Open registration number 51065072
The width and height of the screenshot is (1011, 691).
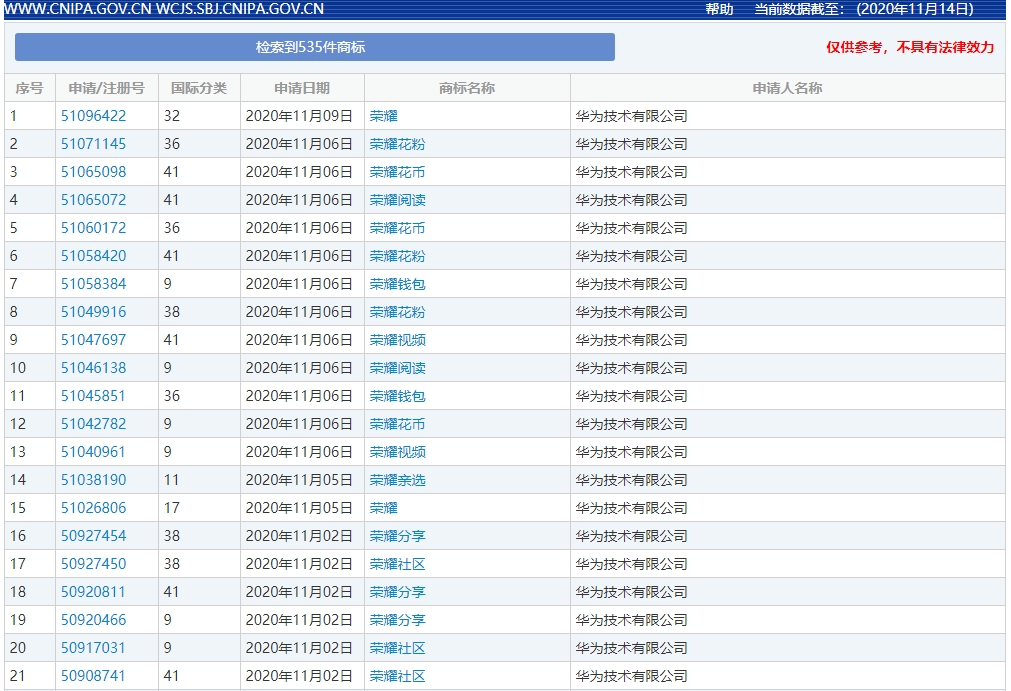tap(93, 200)
